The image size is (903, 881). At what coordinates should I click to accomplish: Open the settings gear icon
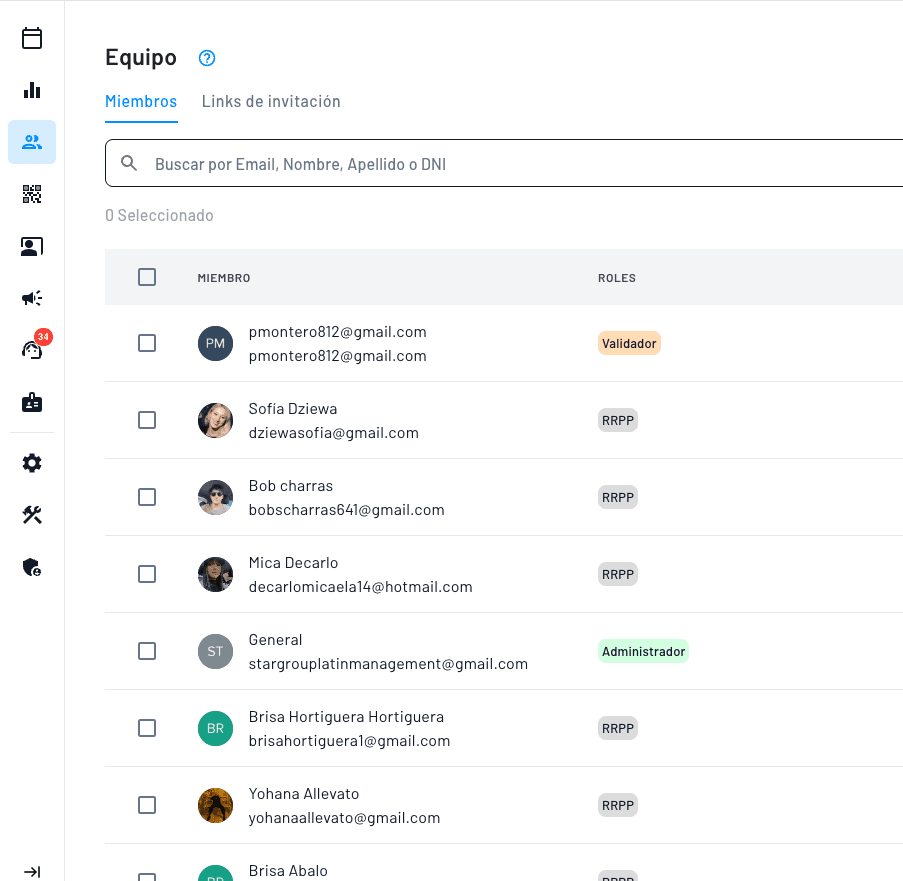[x=32, y=463]
